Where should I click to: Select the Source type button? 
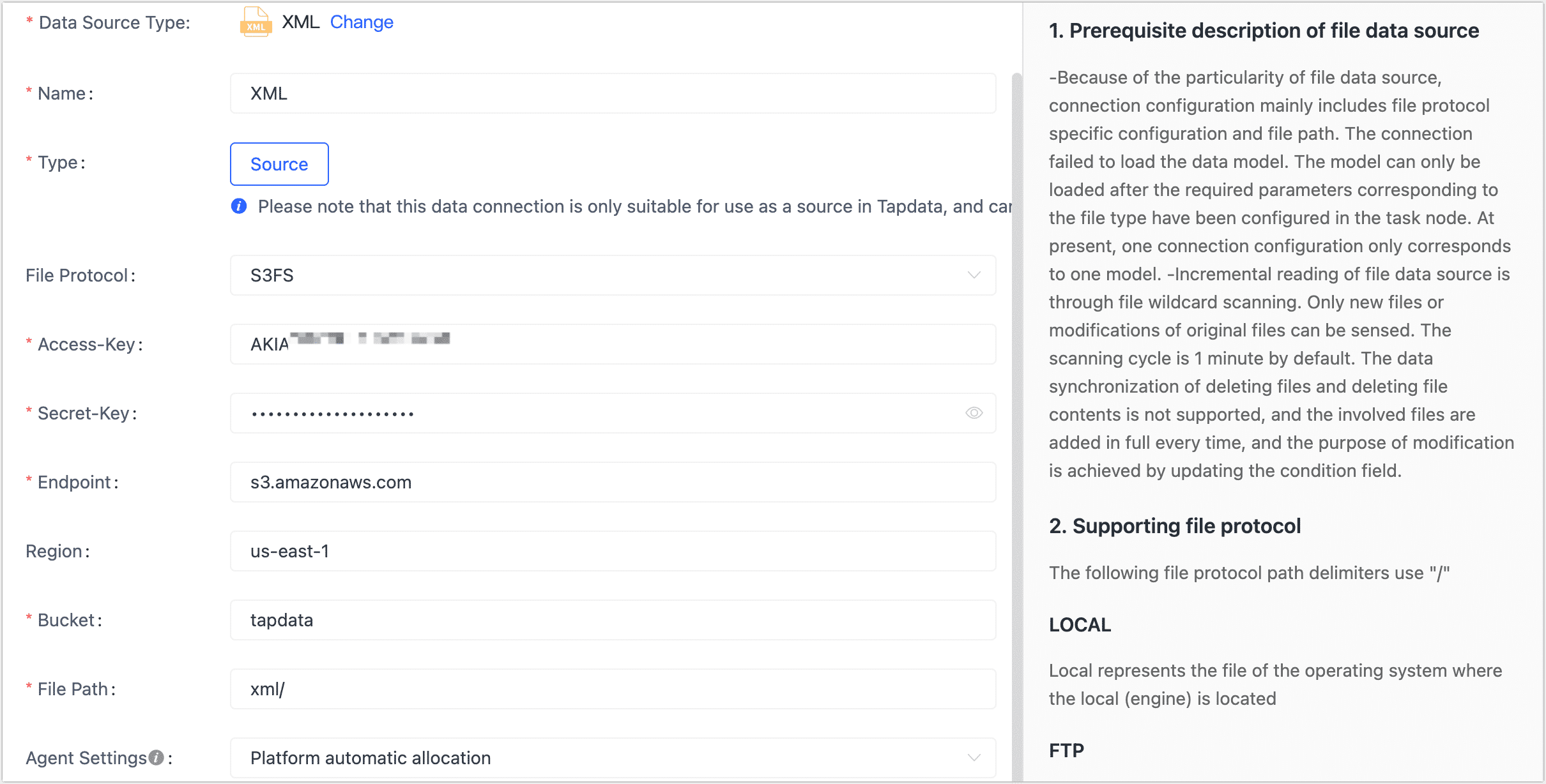[x=279, y=164]
